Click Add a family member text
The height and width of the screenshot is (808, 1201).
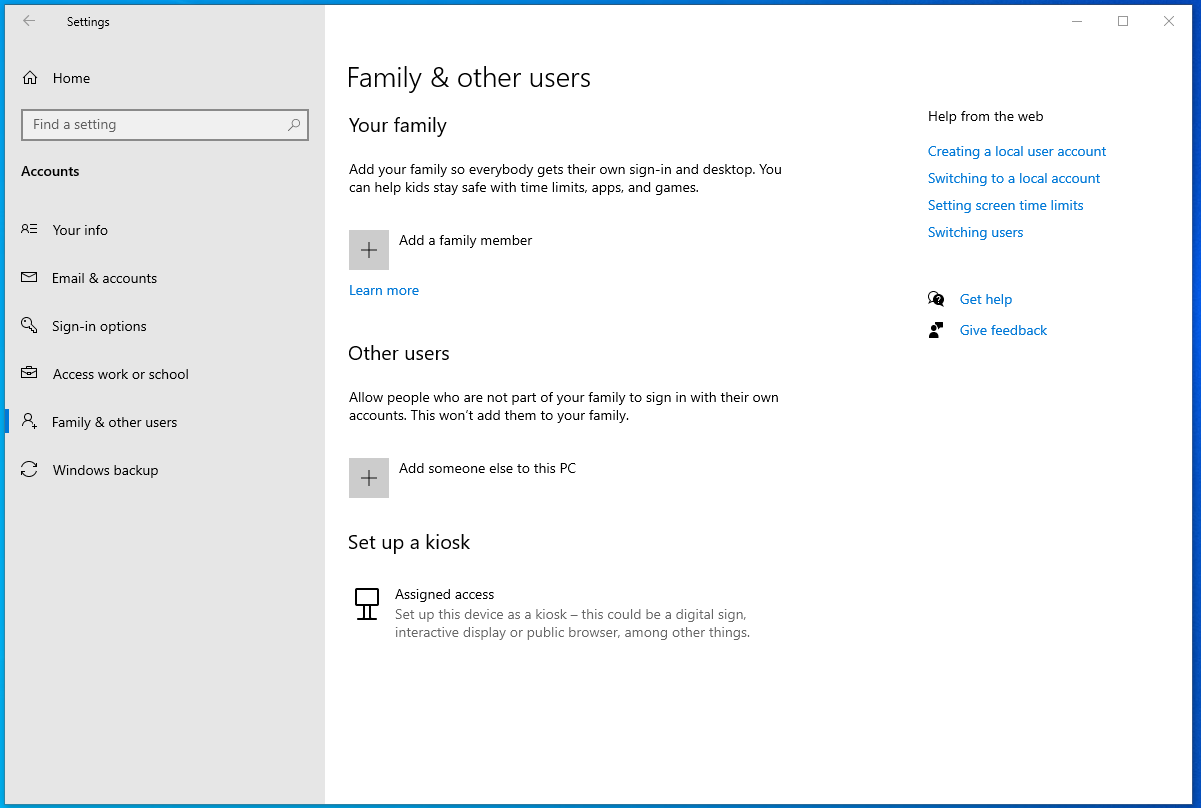pyautogui.click(x=465, y=240)
